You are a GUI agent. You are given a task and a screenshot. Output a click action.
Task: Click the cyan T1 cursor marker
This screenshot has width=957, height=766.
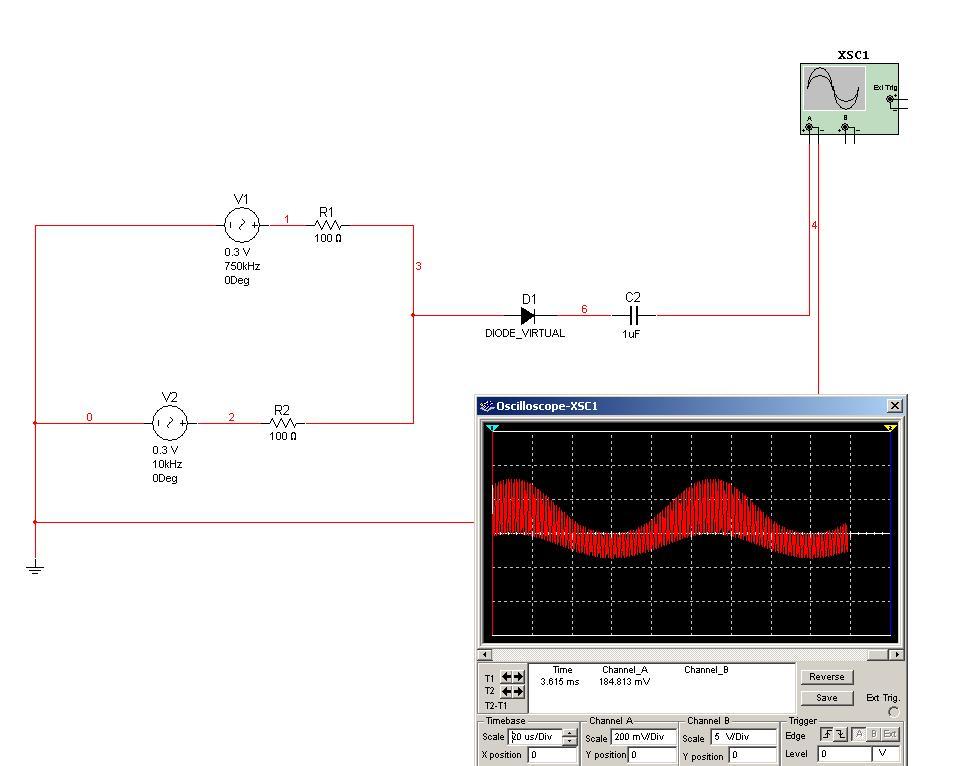click(493, 428)
